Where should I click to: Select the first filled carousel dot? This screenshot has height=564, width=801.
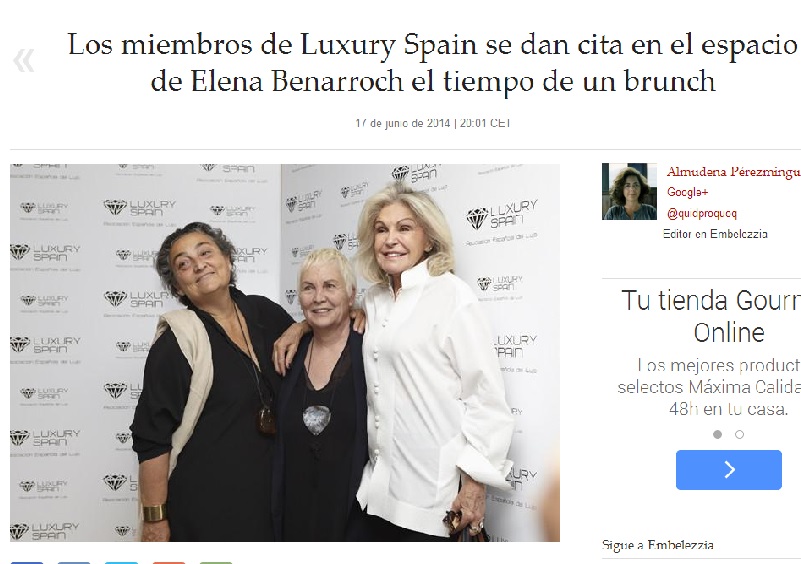point(717,434)
